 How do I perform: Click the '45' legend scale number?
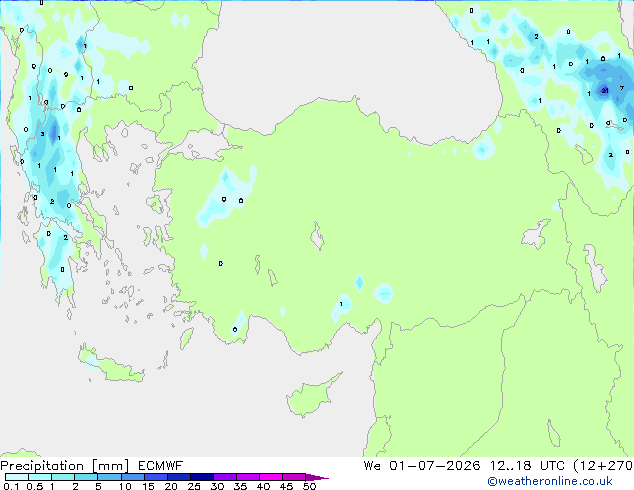[286, 486]
